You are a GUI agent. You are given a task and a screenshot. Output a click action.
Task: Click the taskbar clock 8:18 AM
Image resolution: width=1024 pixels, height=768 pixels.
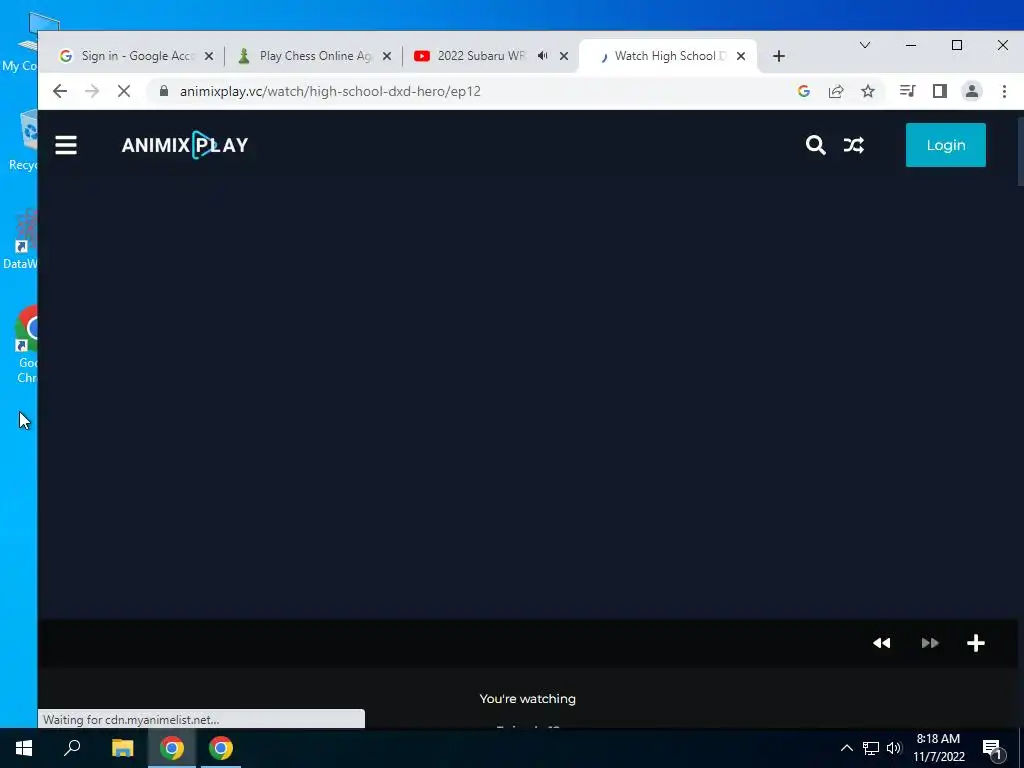click(x=938, y=748)
